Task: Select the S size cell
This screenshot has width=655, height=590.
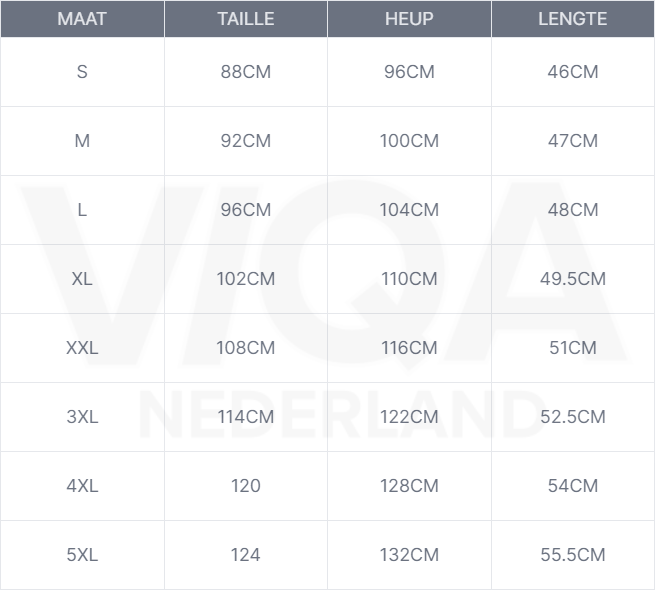Action: click(x=82, y=72)
